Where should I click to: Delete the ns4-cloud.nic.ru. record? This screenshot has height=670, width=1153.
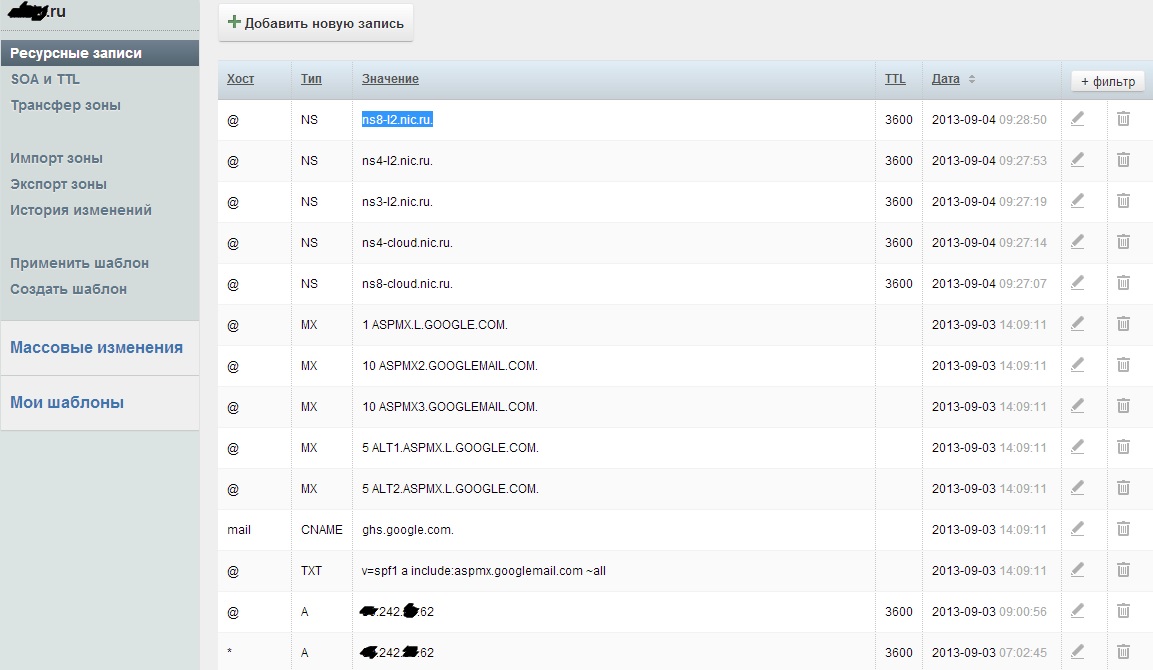click(x=1123, y=242)
